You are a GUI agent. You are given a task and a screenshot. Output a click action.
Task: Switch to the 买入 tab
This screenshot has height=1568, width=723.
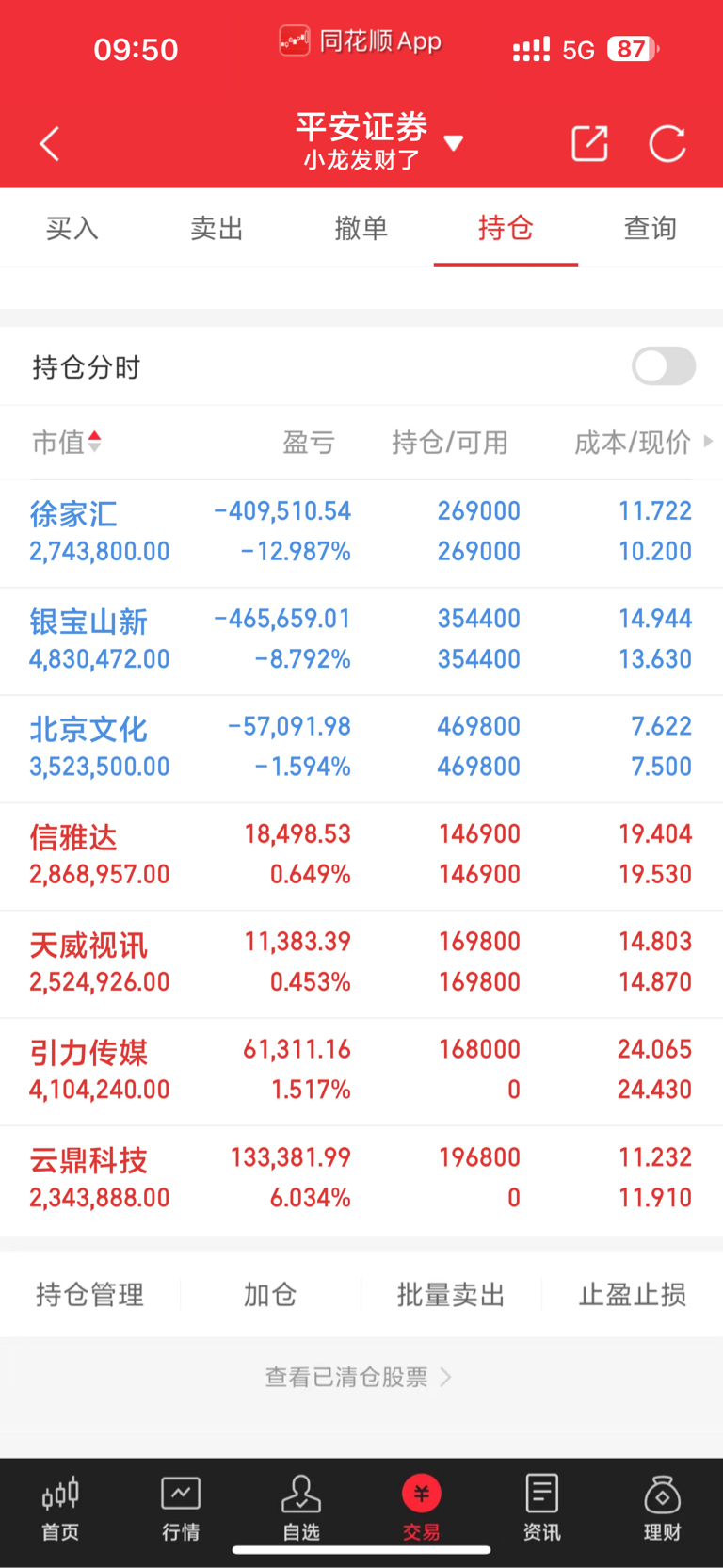coord(72,228)
